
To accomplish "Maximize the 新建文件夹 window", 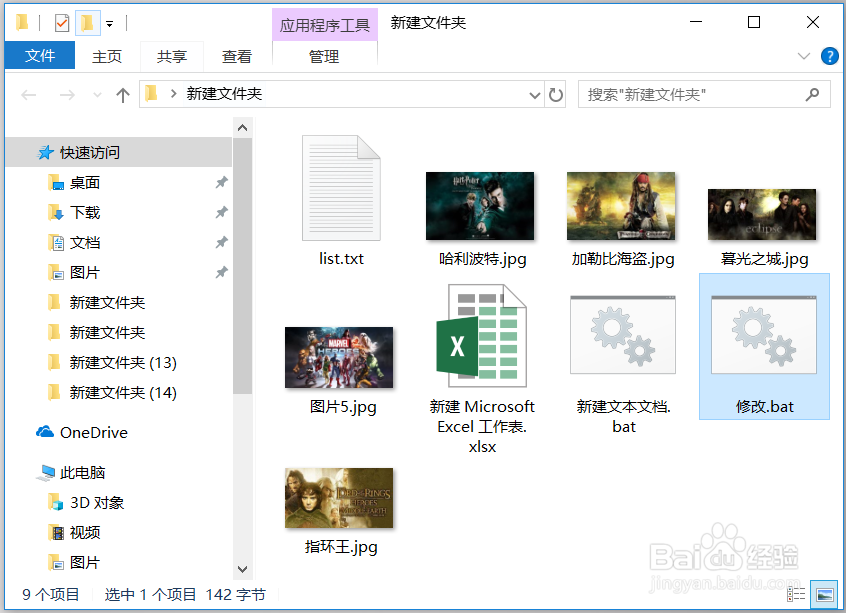I will (x=754, y=22).
